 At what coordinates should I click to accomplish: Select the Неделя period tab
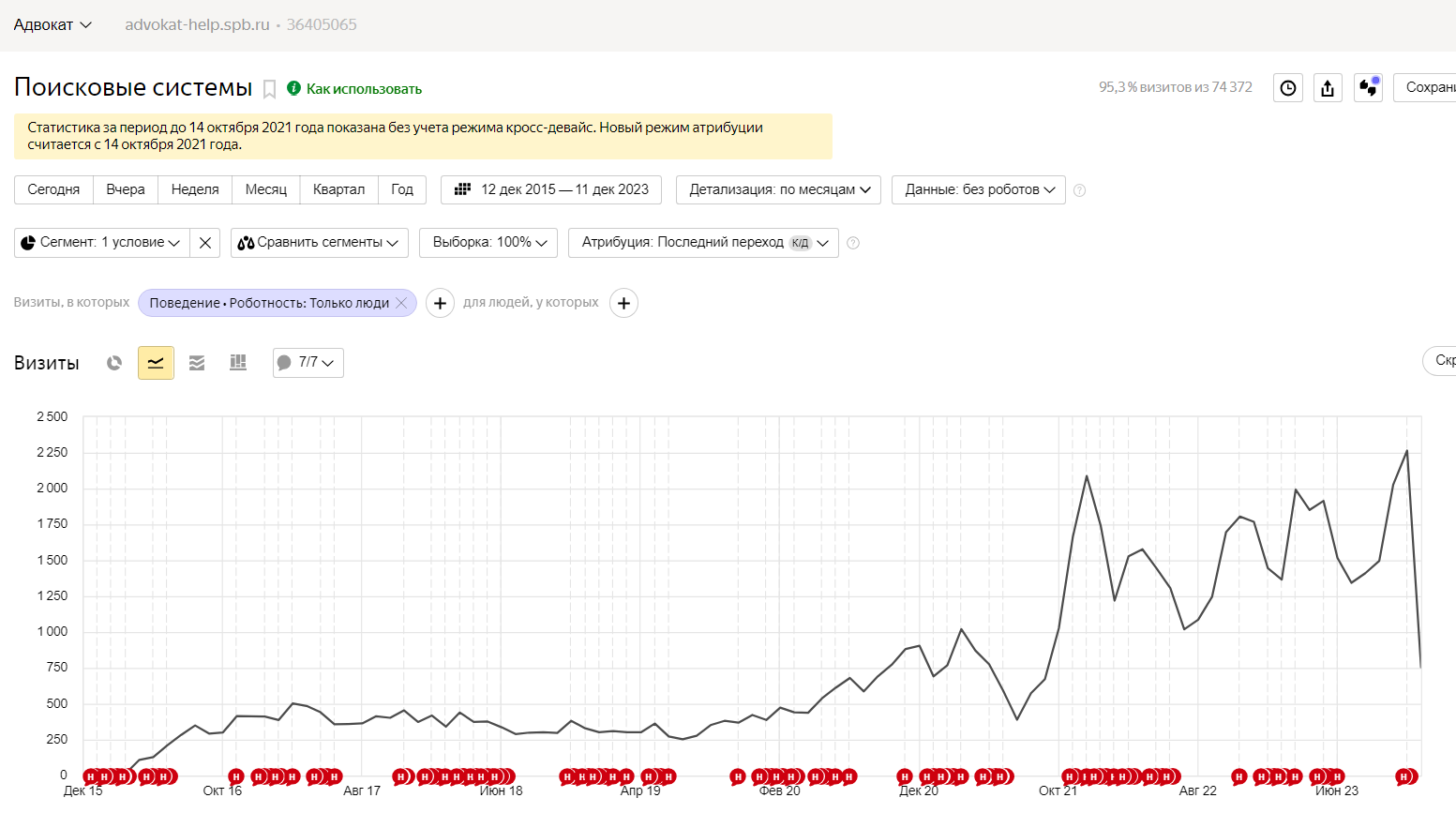195,189
